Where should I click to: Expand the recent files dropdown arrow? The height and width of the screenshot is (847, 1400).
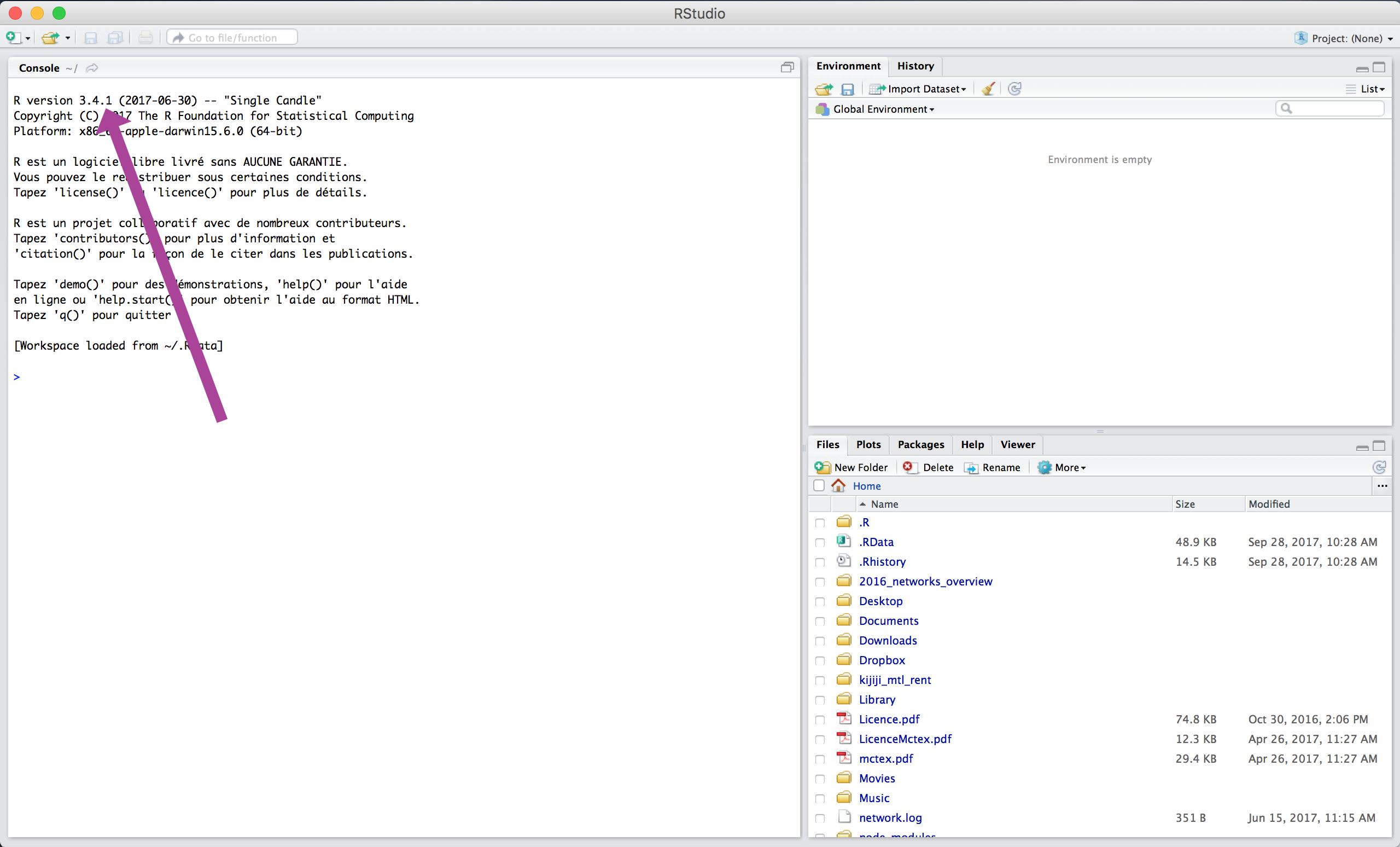point(68,39)
